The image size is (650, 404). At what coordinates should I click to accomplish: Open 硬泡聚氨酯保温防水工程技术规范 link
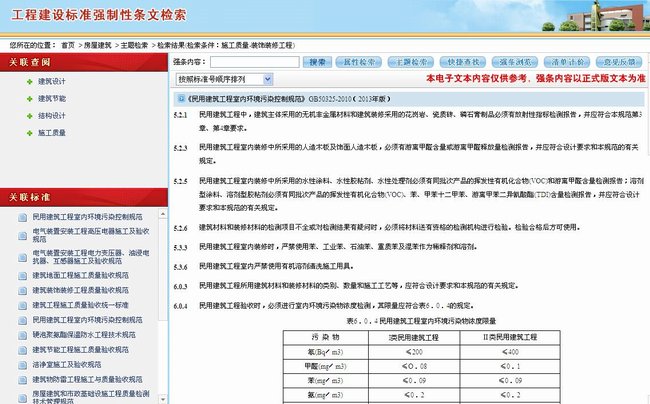click(x=88, y=334)
